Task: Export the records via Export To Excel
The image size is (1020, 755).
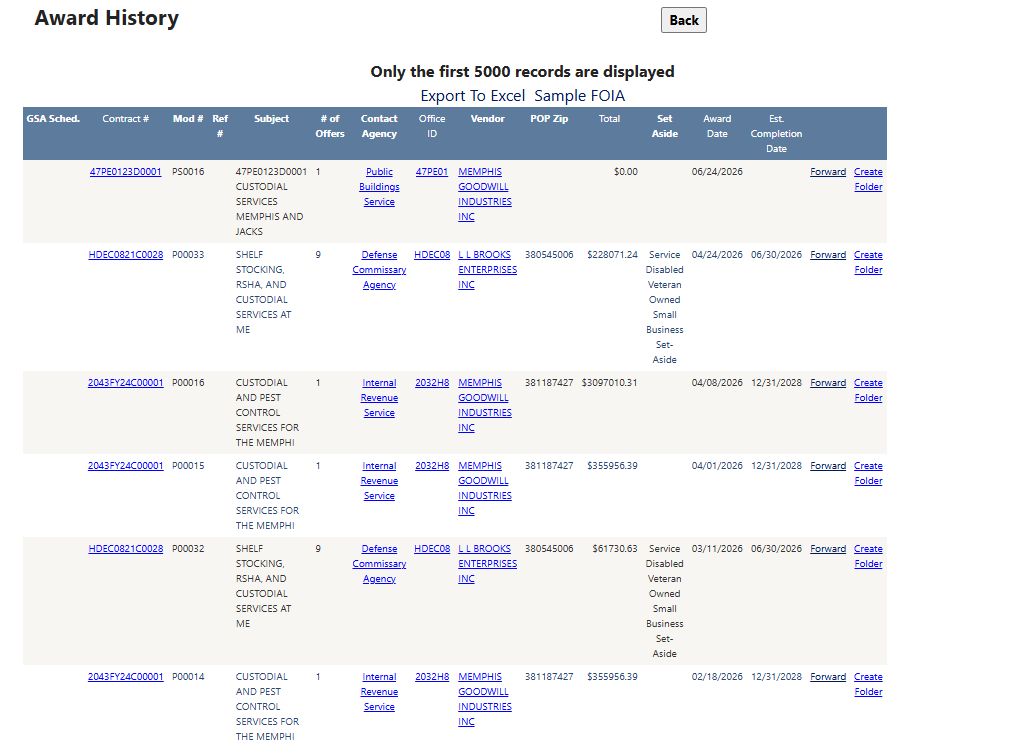Action: click(472, 96)
